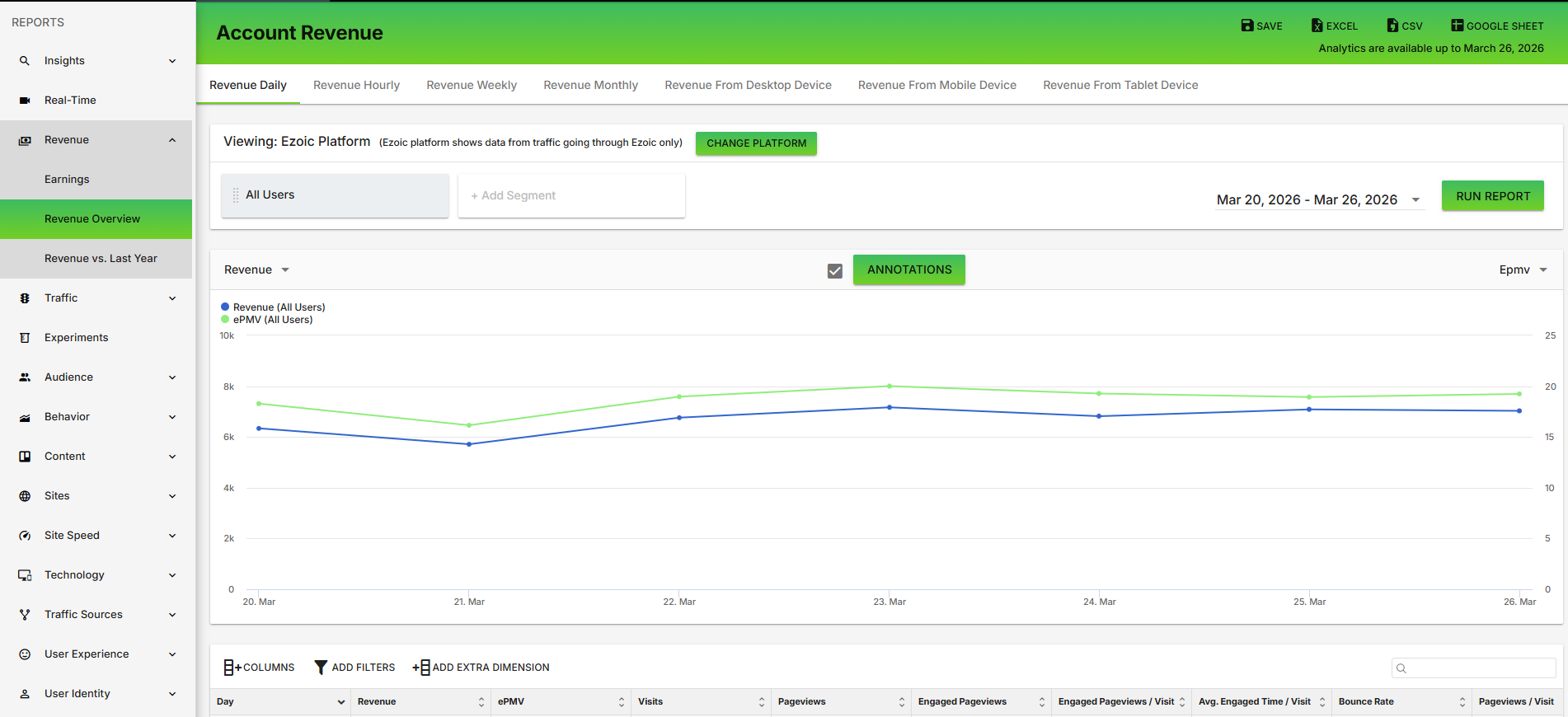Open Earnings in the sidebar
Screen dimensions: 1568x717
[67, 180]
